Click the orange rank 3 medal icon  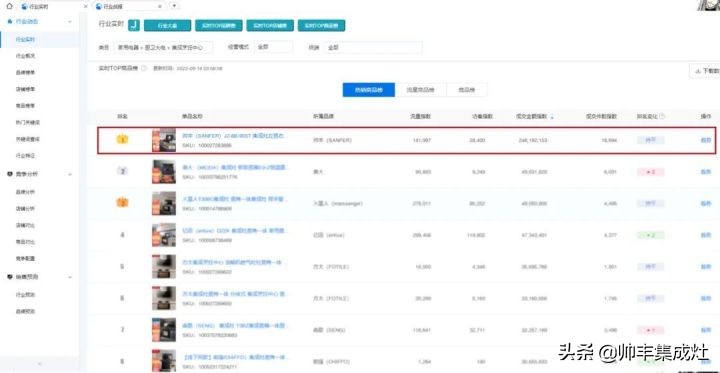click(123, 203)
